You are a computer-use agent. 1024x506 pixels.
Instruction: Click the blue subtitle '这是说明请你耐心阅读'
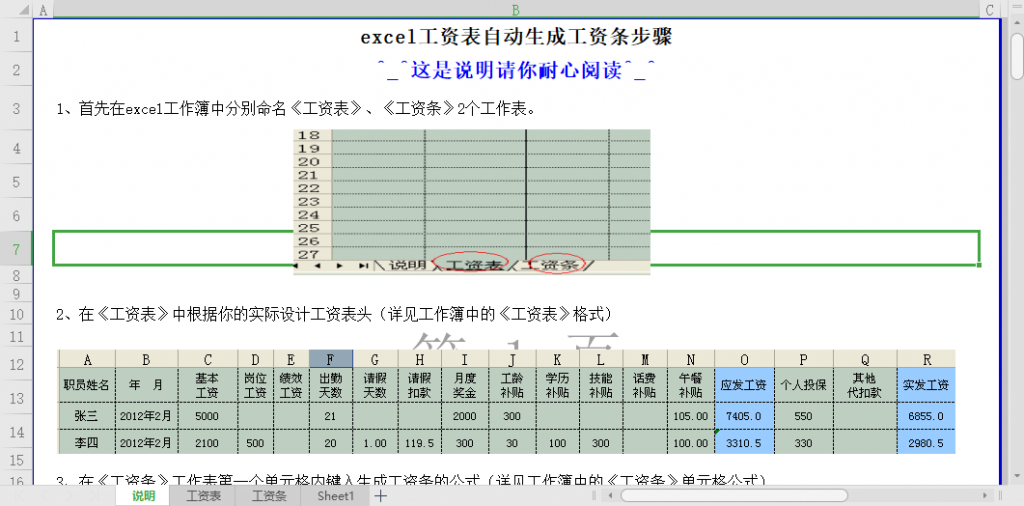516,70
